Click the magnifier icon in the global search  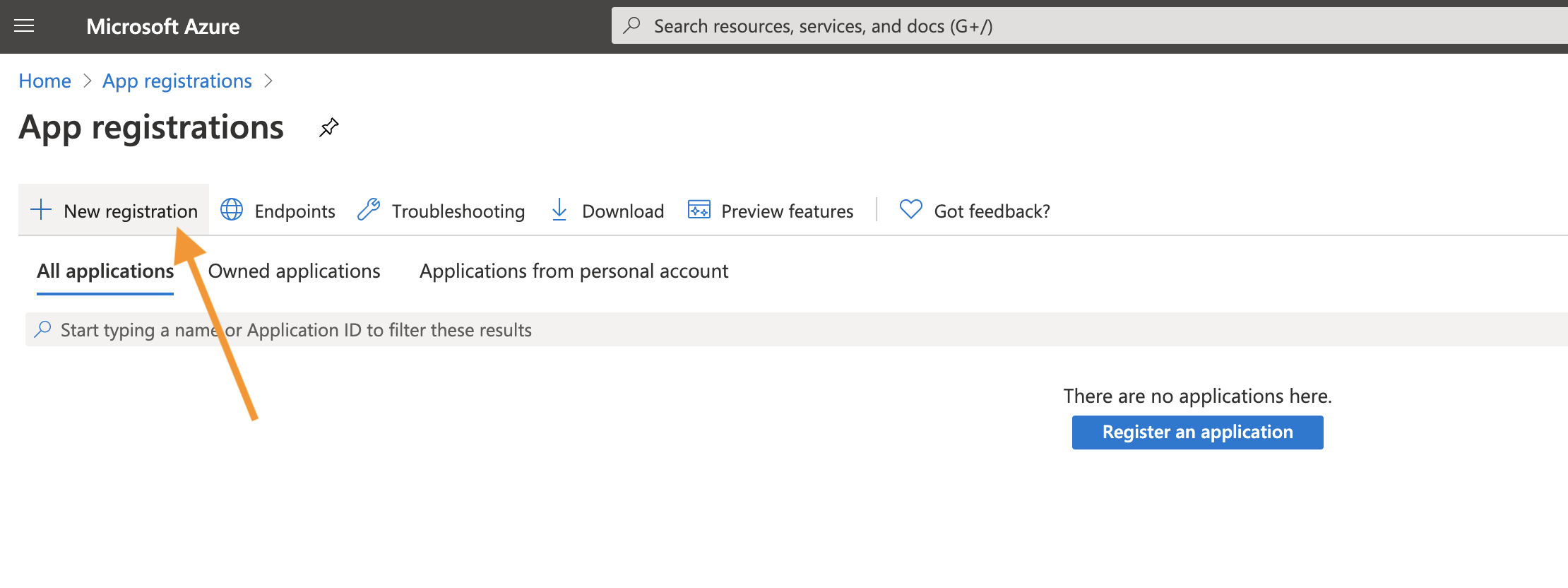pyautogui.click(x=631, y=26)
